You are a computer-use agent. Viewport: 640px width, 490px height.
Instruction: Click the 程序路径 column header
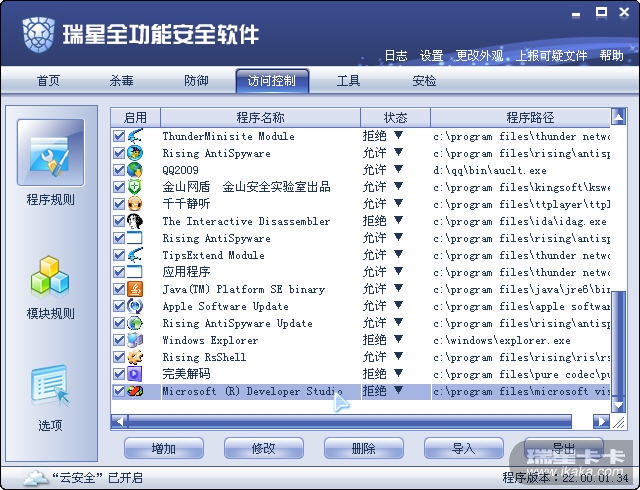point(521,118)
